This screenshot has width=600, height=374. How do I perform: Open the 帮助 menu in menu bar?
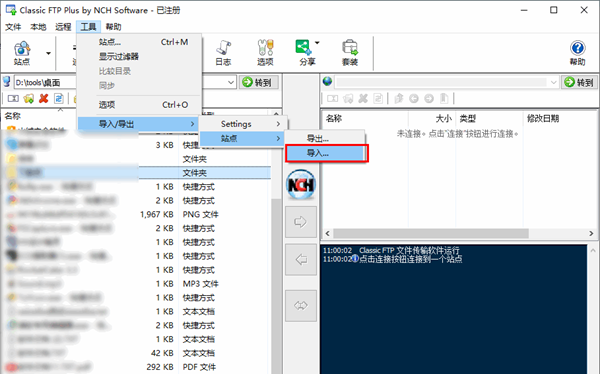114,27
